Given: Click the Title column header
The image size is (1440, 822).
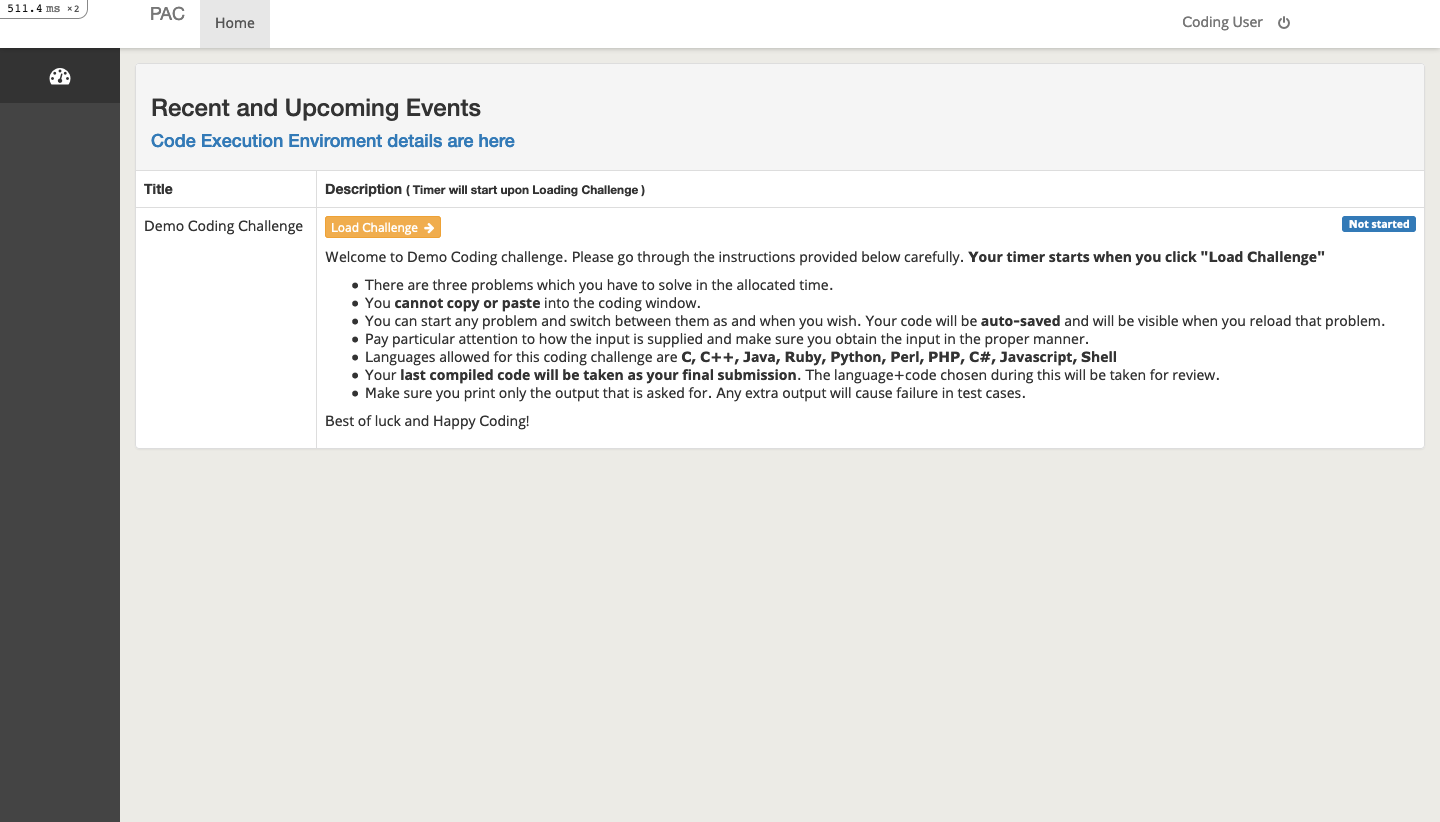Looking at the screenshot, I should (158, 189).
